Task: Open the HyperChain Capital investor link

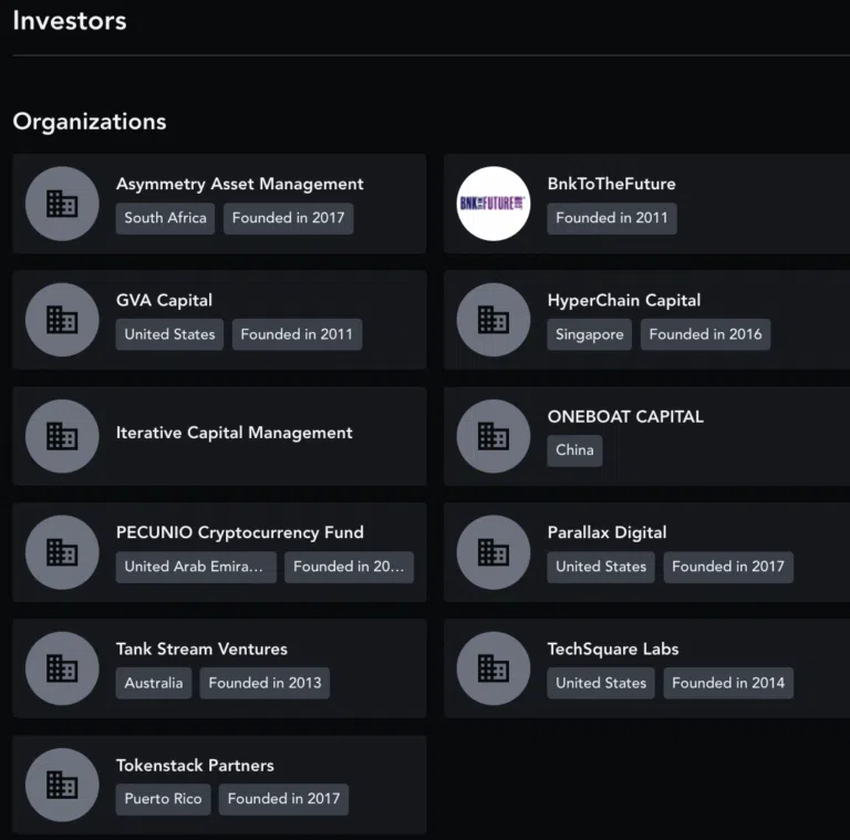Action: (x=623, y=300)
